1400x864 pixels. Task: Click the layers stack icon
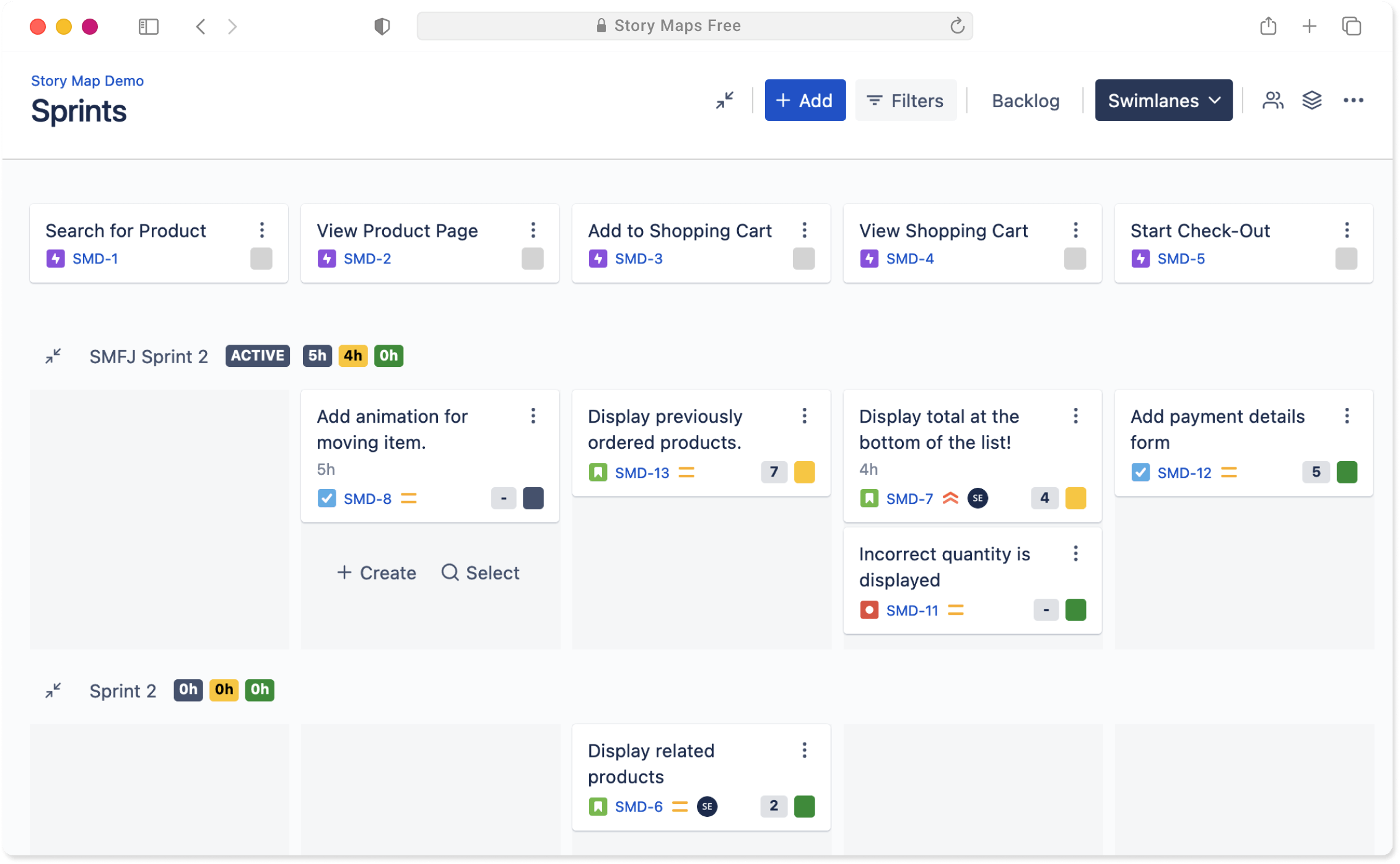click(x=1312, y=100)
